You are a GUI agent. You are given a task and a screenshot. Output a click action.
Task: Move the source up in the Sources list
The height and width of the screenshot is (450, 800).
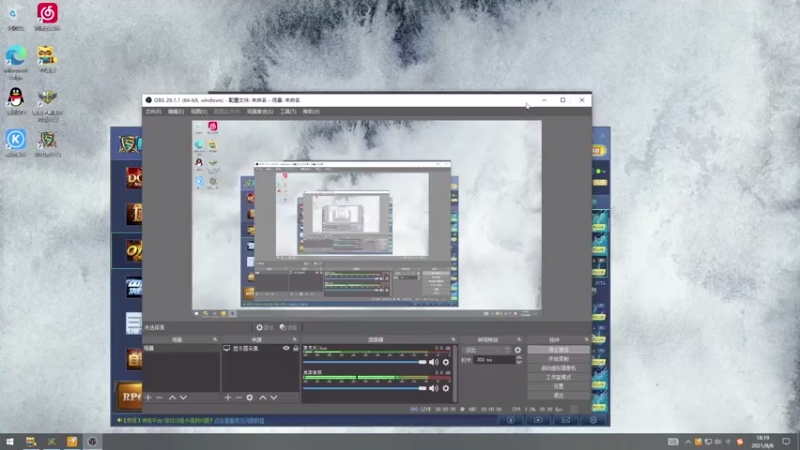coord(263,397)
